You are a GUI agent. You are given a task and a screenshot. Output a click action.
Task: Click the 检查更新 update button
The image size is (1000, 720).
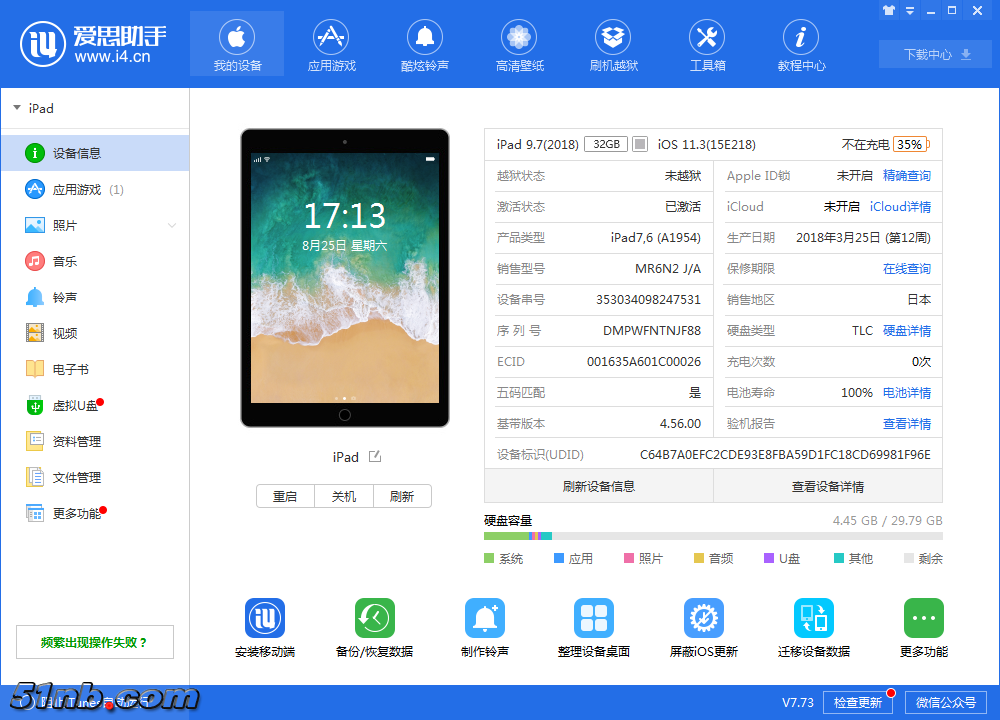858,703
